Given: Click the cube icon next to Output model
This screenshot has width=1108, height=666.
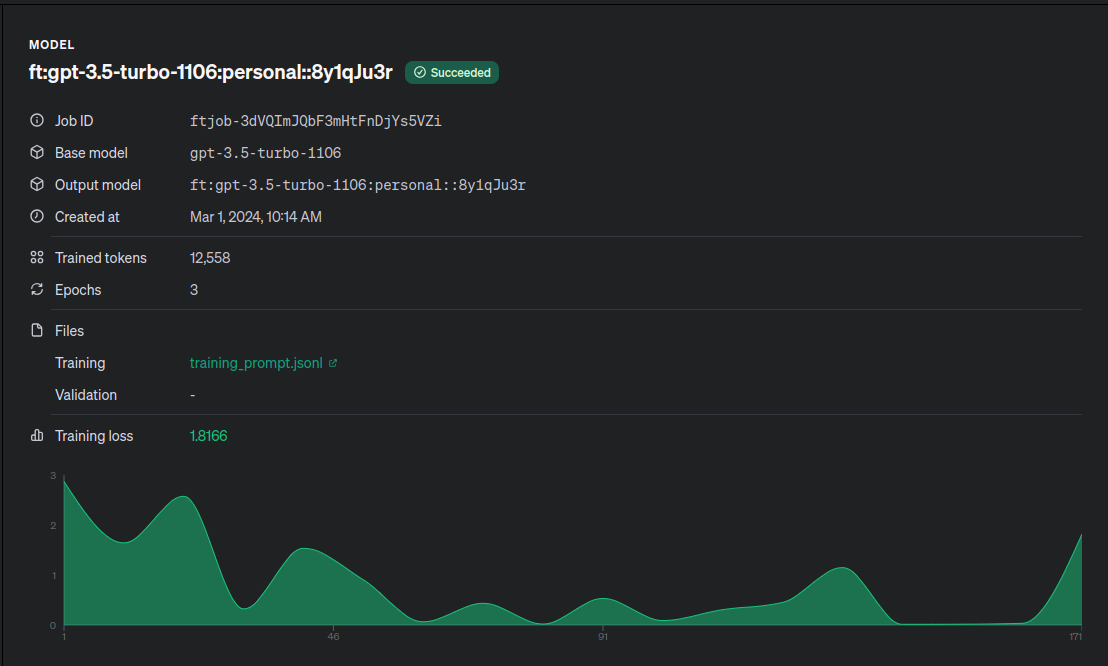Looking at the screenshot, I should [37, 185].
